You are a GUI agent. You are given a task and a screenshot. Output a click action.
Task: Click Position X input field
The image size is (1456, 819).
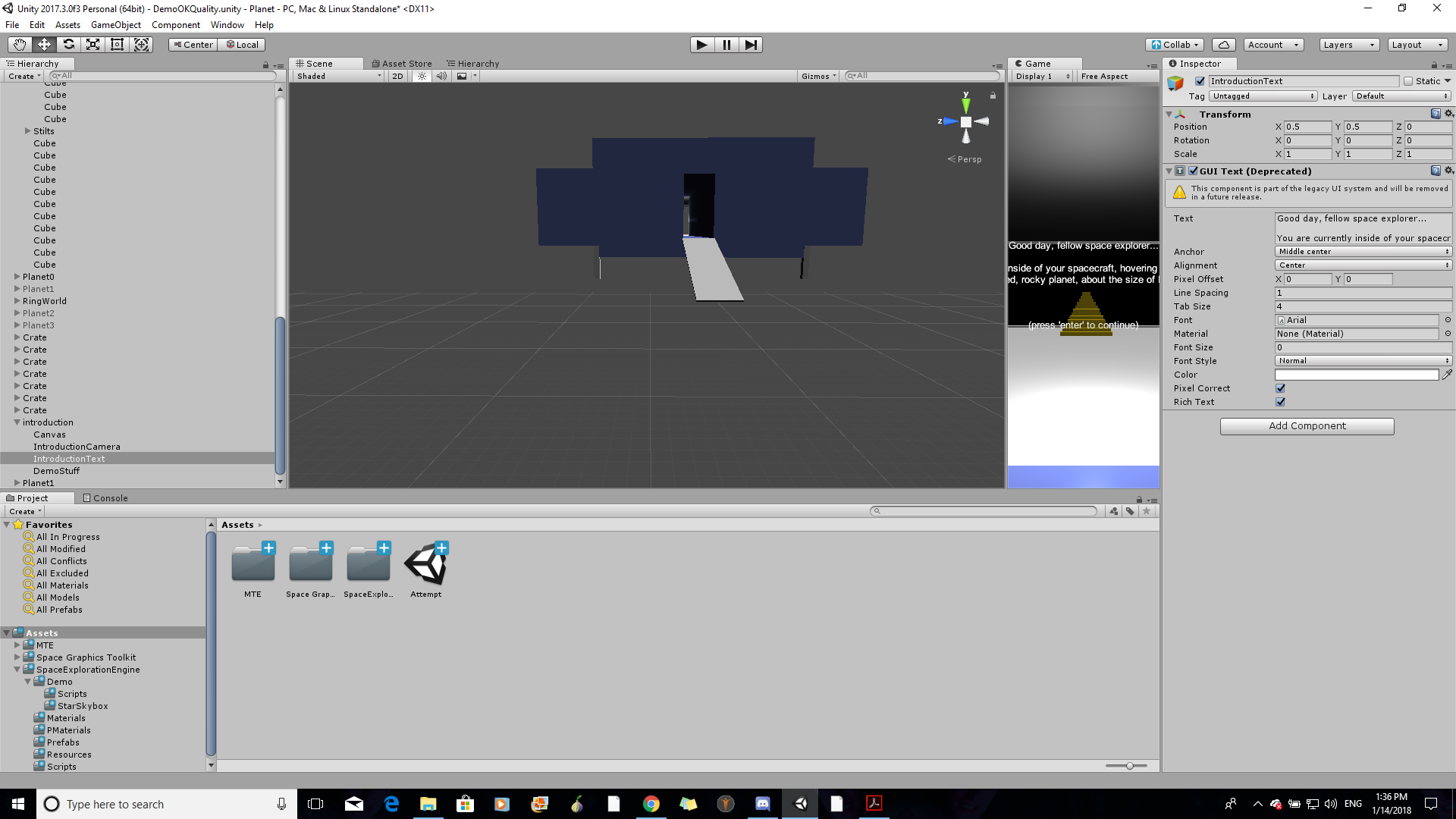[x=1307, y=127]
